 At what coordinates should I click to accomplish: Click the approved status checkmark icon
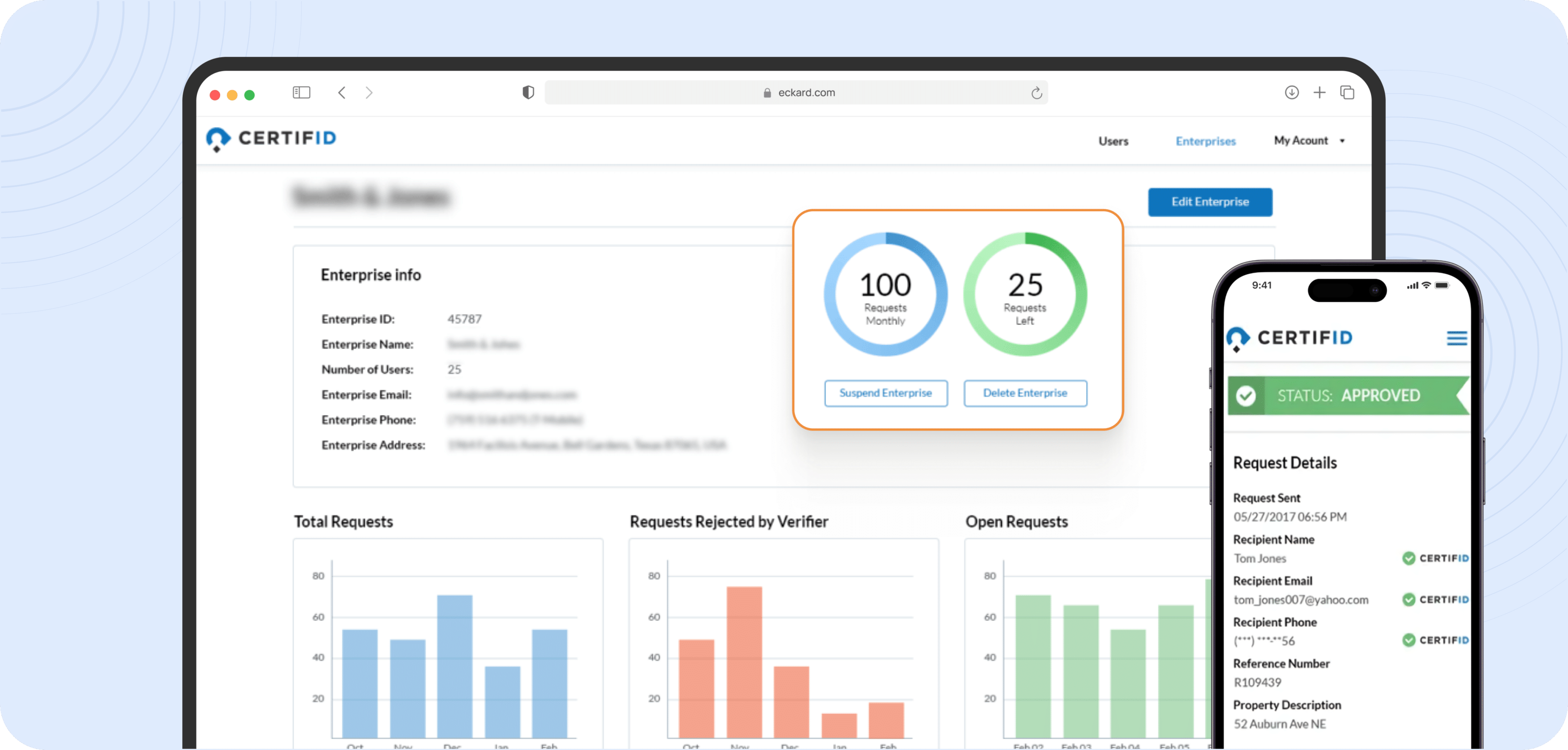coord(1246,396)
